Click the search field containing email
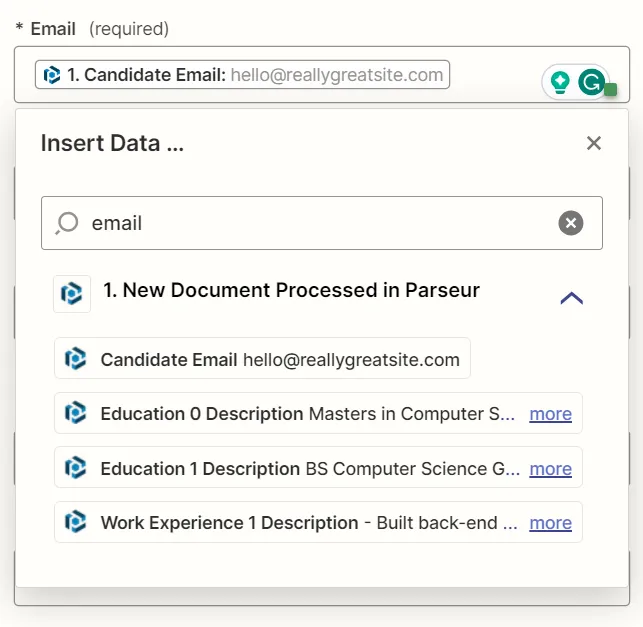This screenshot has width=643, height=627. (322, 223)
